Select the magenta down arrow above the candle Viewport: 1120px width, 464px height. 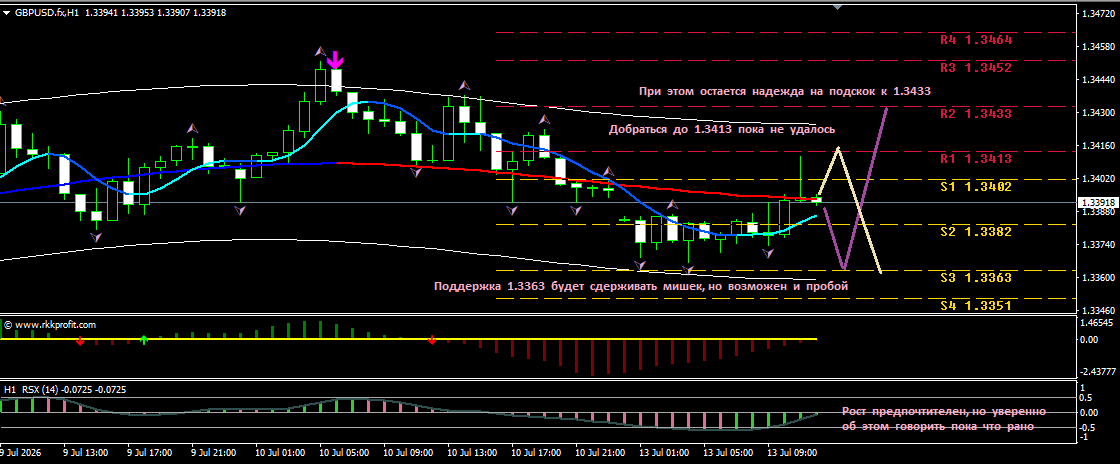[335, 60]
